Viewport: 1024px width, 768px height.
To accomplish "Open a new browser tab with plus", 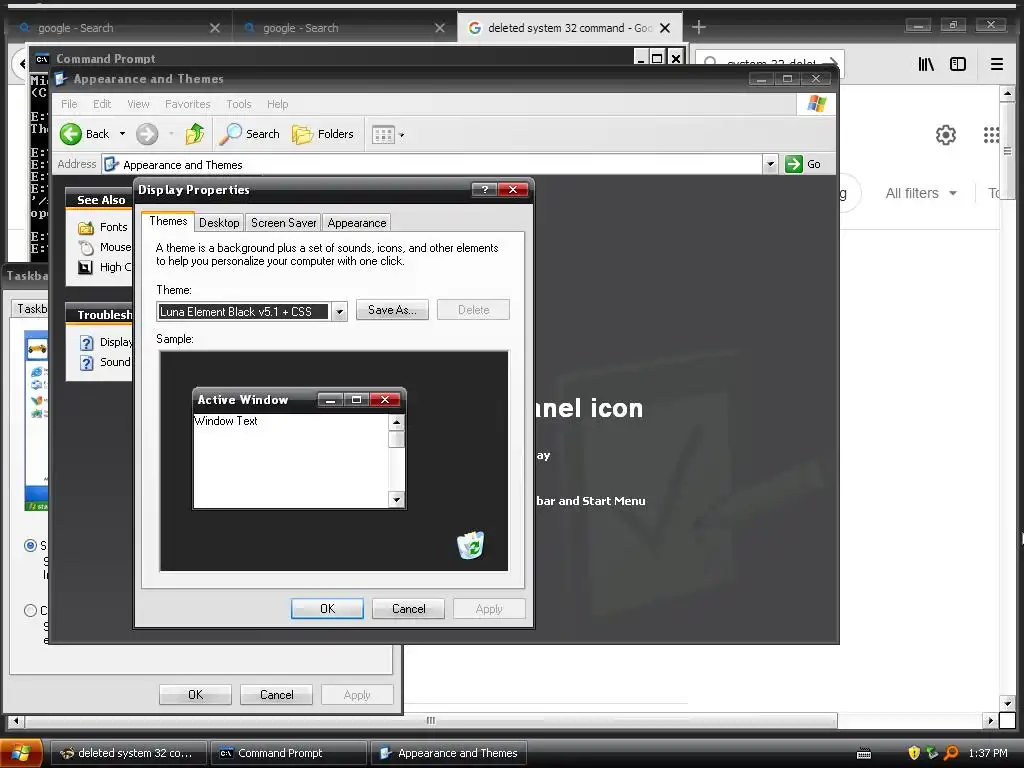I will [699, 27].
